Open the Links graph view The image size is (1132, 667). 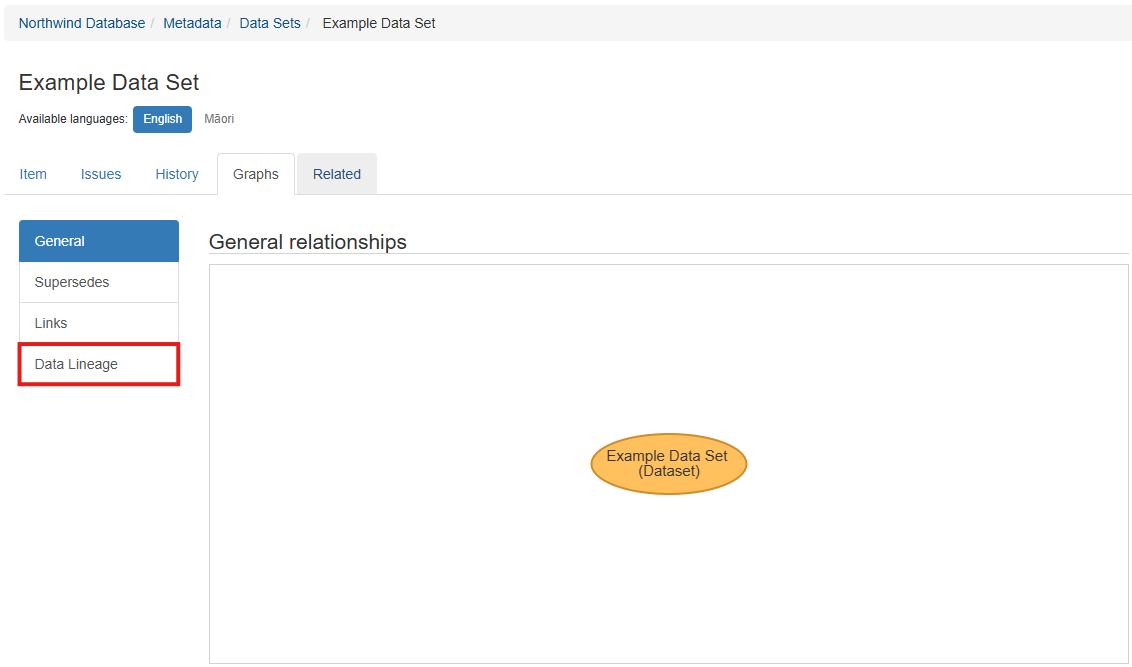point(99,323)
